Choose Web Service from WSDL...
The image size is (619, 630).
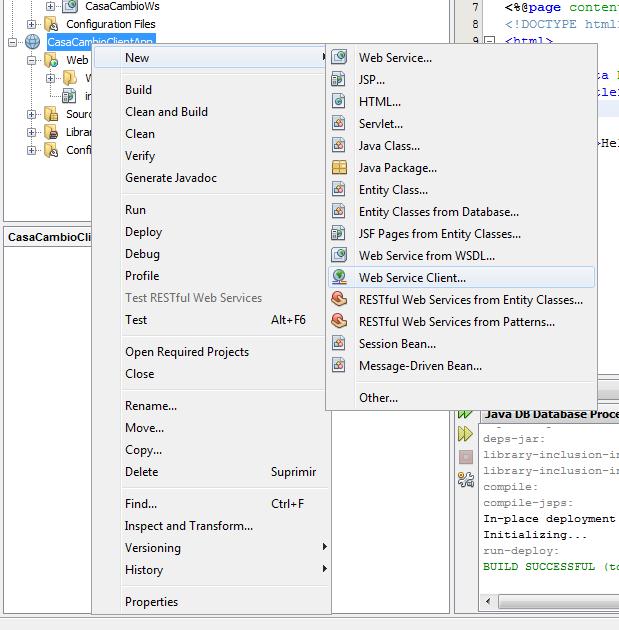point(427,256)
